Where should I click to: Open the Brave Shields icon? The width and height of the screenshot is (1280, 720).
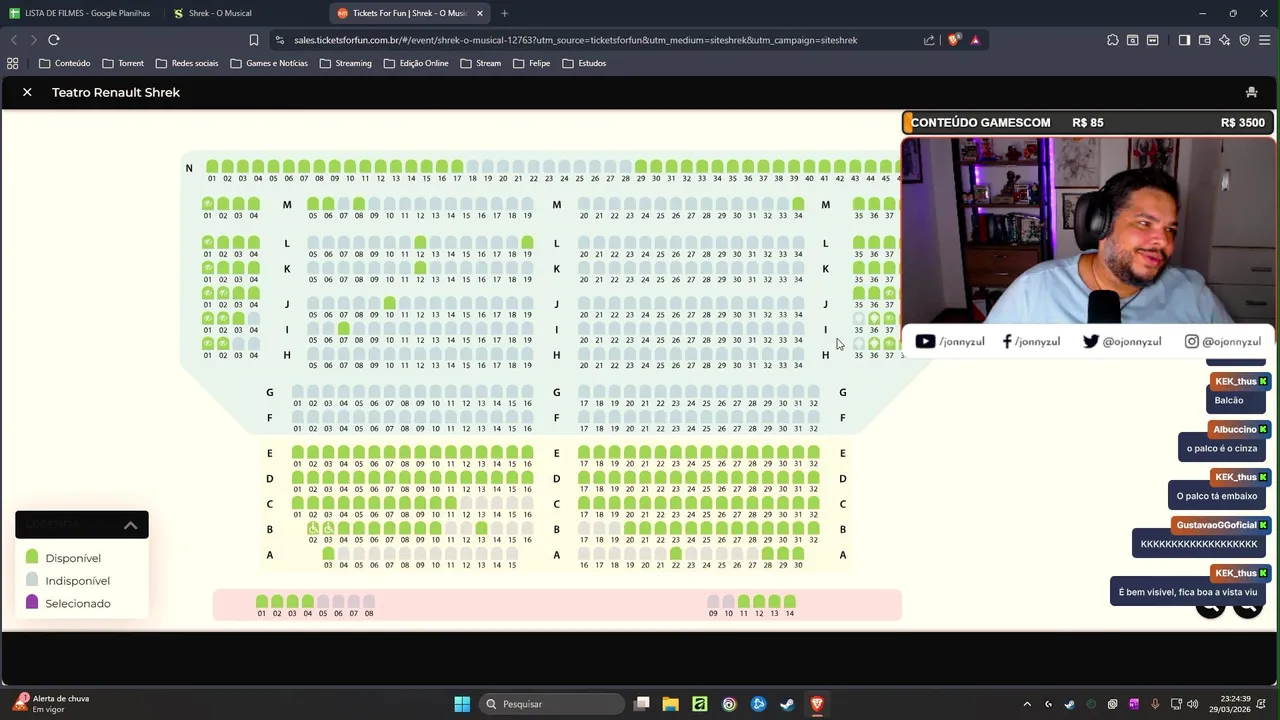954,40
